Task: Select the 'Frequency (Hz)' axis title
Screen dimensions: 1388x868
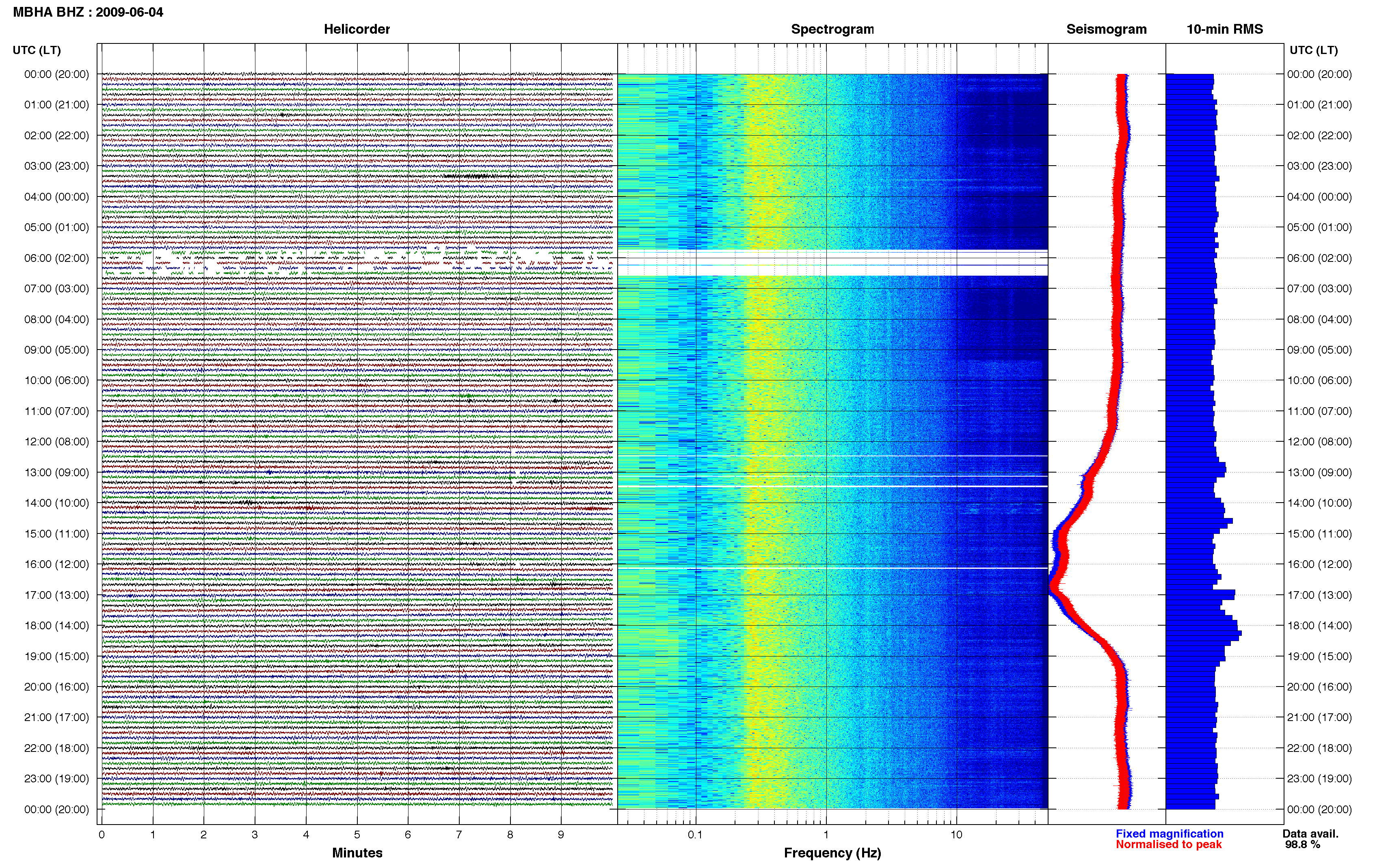Action: tap(832, 853)
